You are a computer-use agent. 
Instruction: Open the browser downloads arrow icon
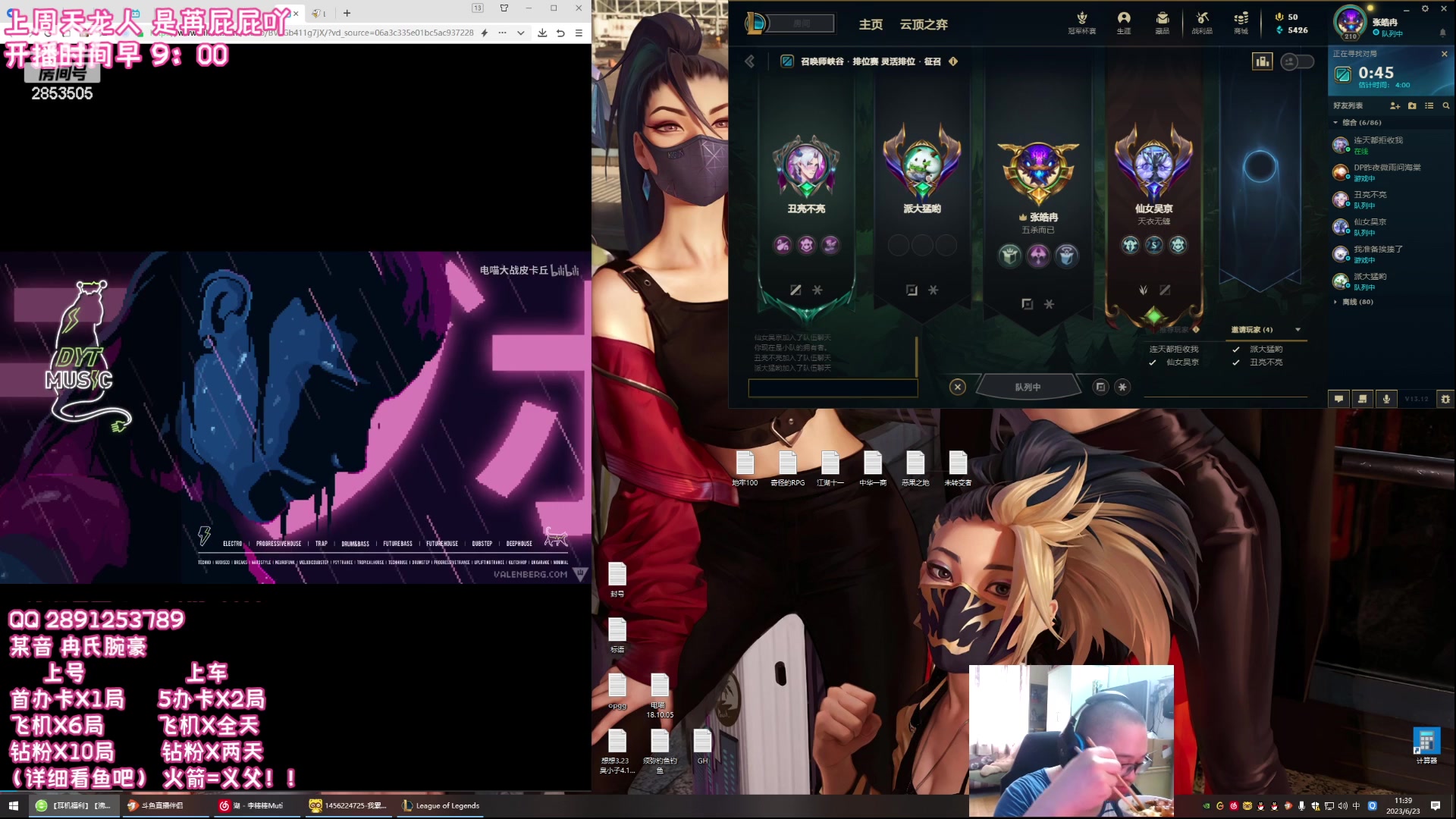tap(542, 33)
